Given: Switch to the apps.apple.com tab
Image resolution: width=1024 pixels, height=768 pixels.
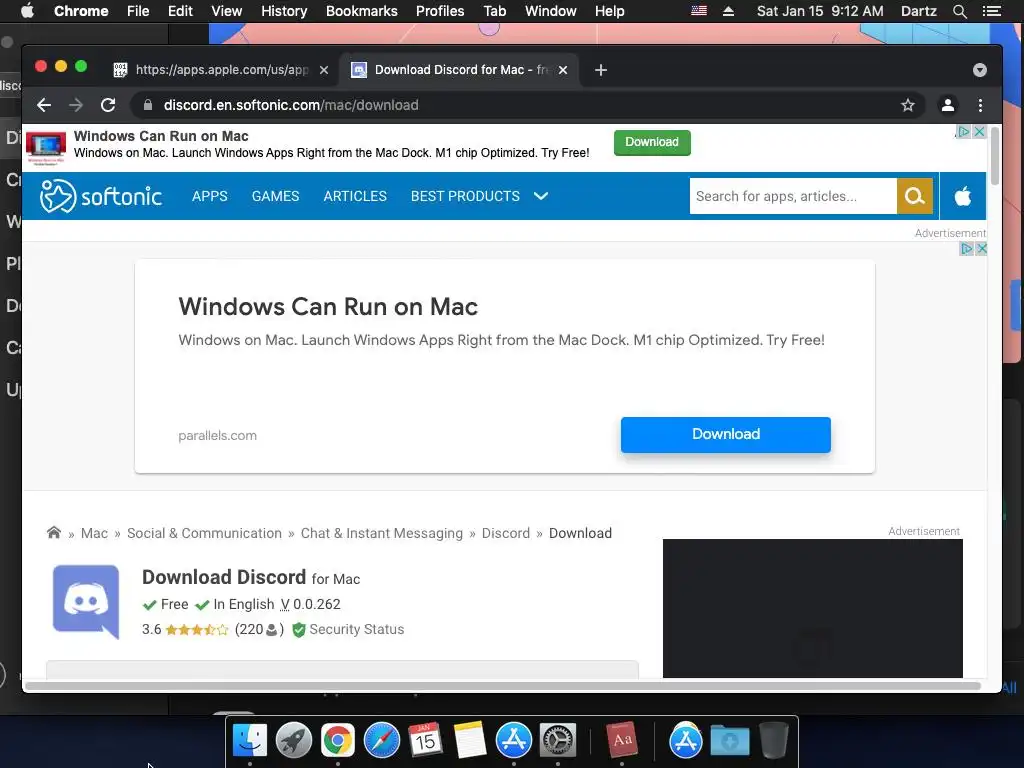Looking at the screenshot, I should point(221,70).
